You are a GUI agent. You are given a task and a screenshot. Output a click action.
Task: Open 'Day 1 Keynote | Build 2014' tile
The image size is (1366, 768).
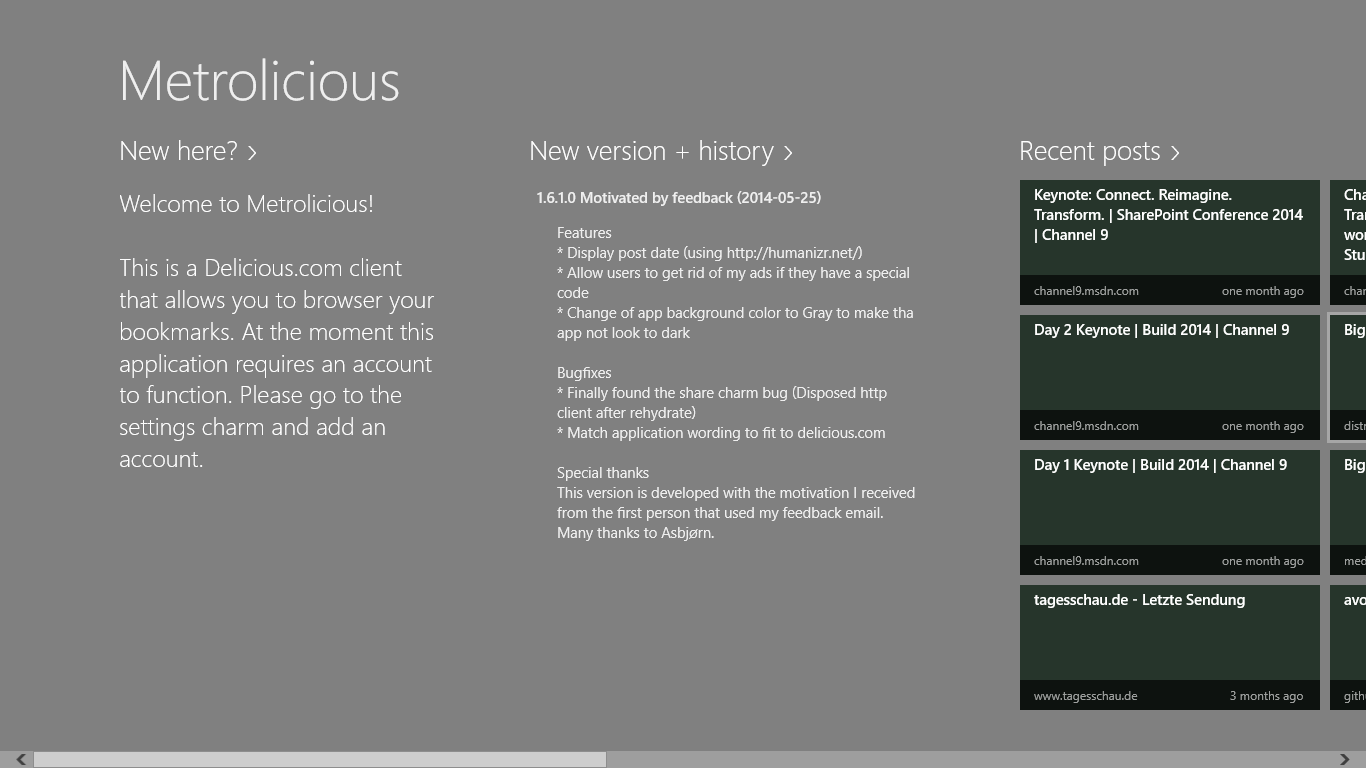[x=1170, y=512]
